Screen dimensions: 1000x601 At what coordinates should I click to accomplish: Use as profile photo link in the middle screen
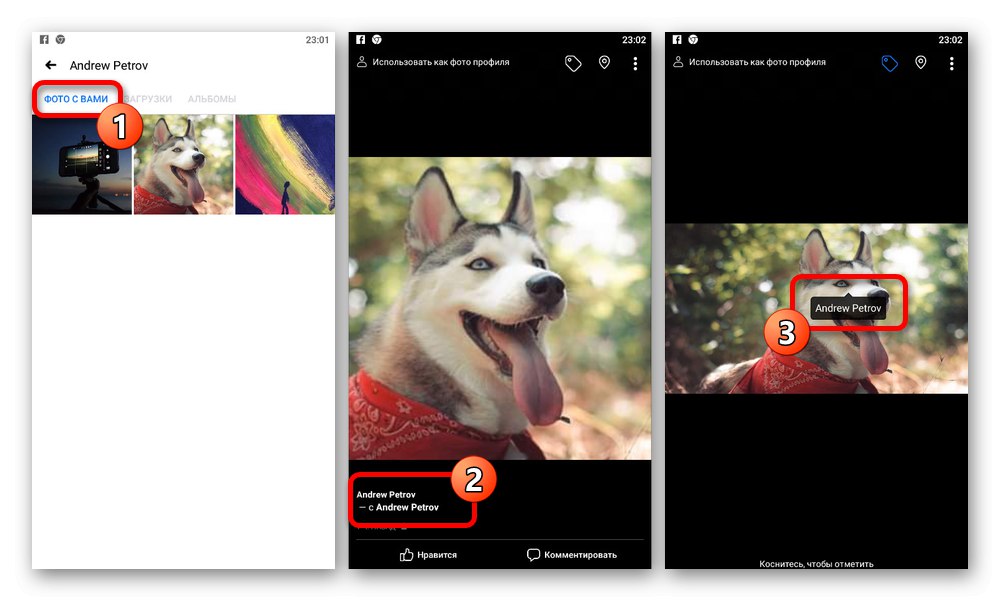coord(441,62)
